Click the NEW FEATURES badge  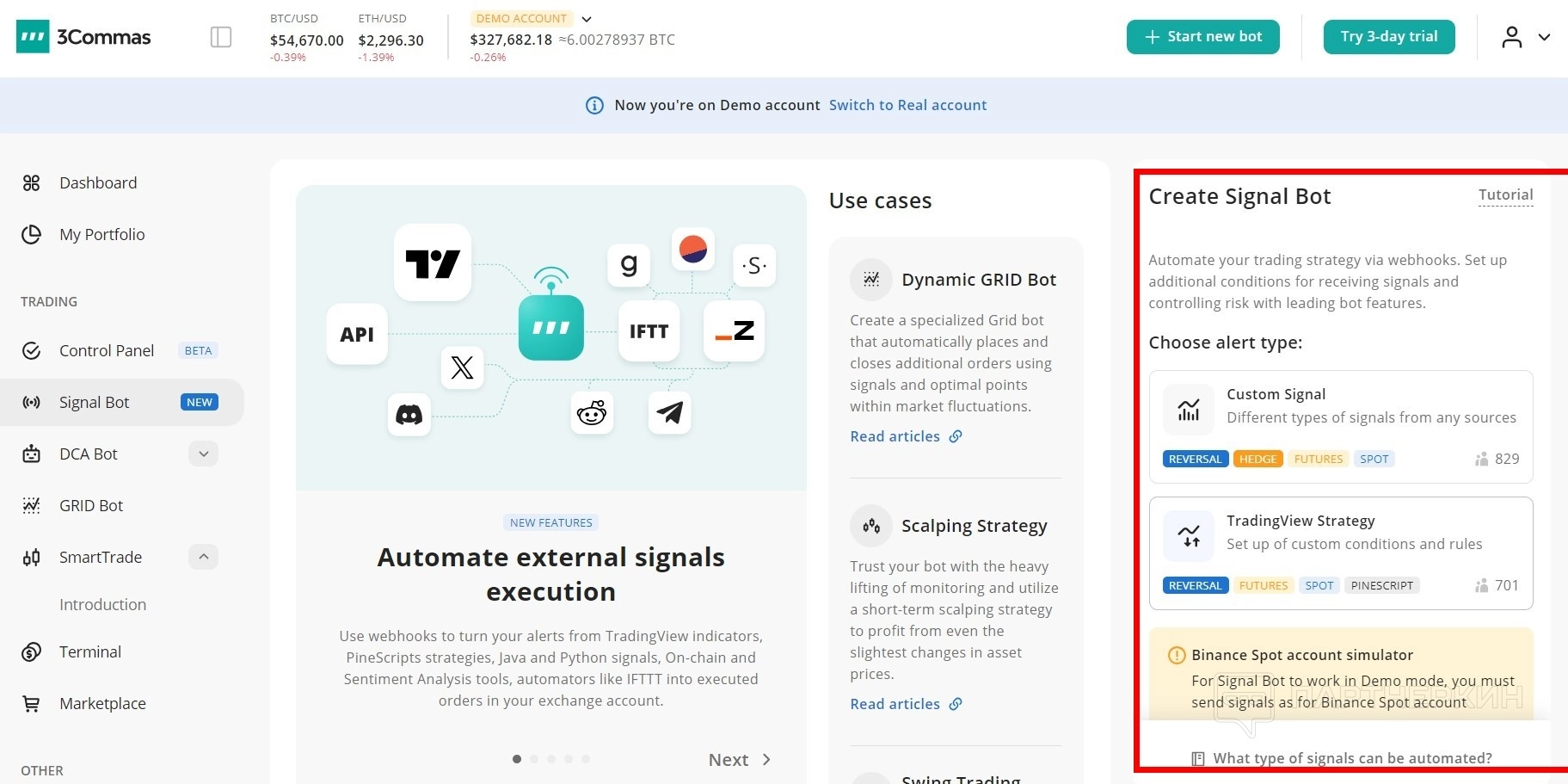click(x=551, y=522)
